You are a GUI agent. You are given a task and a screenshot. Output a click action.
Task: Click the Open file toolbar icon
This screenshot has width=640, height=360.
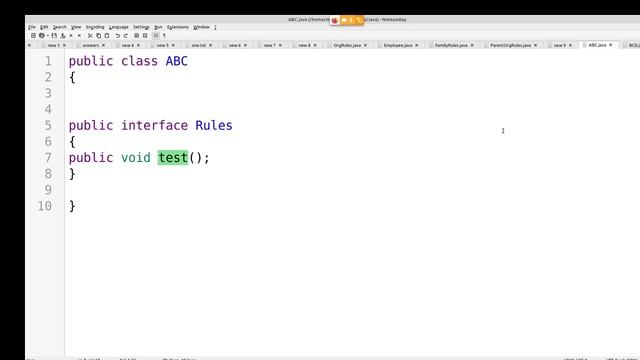pos(42,36)
